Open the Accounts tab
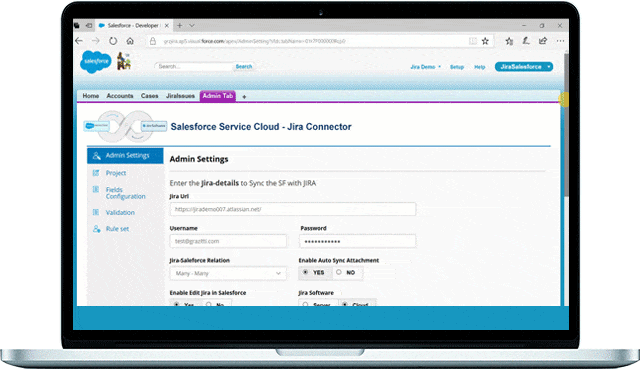This screenshot has width=640, height=369. point(120,96)
